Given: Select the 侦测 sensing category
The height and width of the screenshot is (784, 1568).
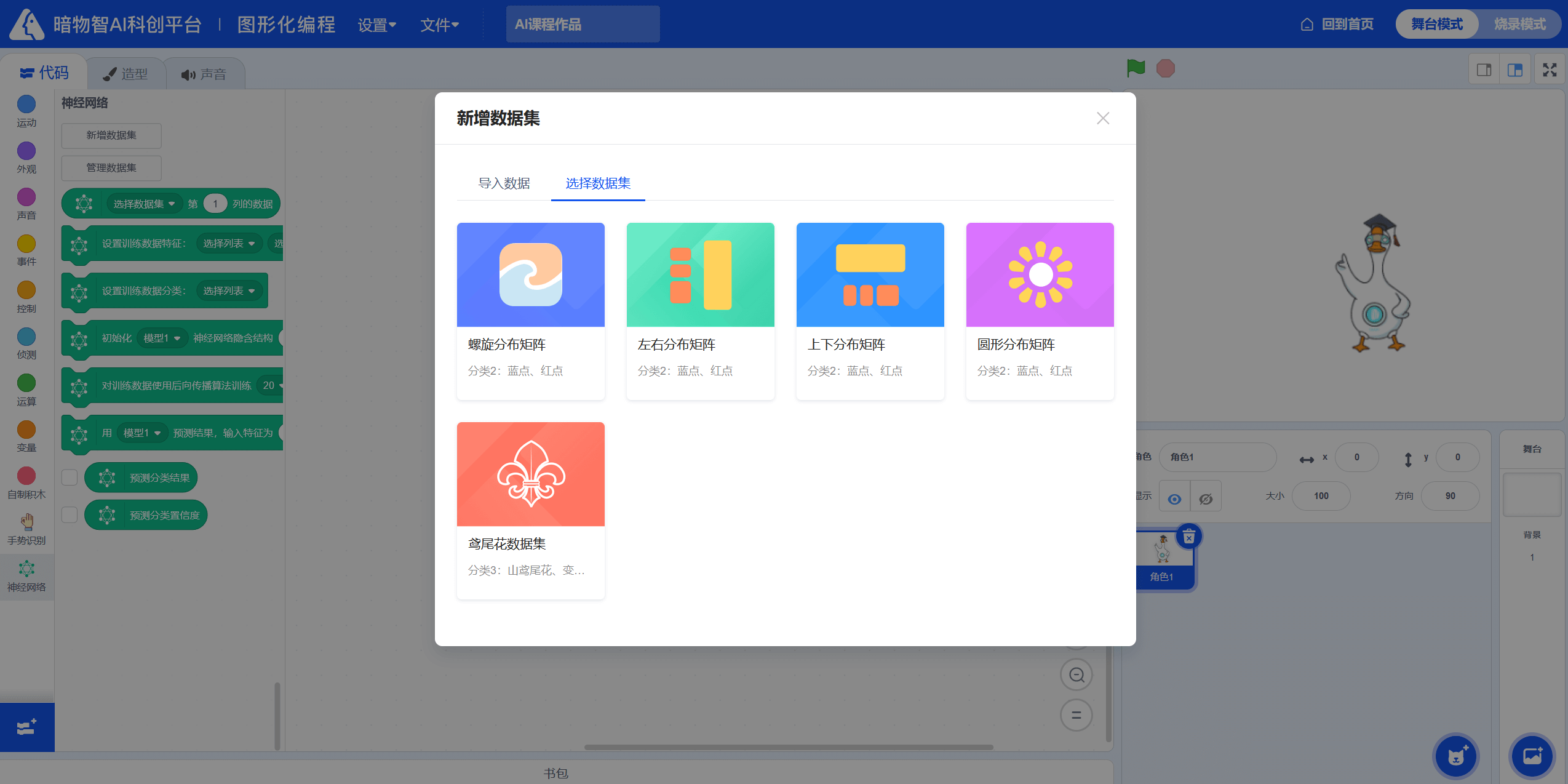Looking at the screenshot, I should tap(26, 344).
